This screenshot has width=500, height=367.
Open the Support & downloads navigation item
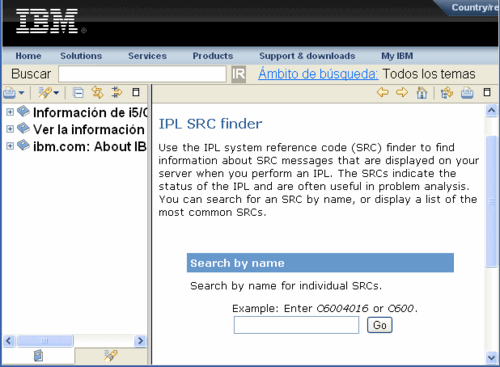307,56
